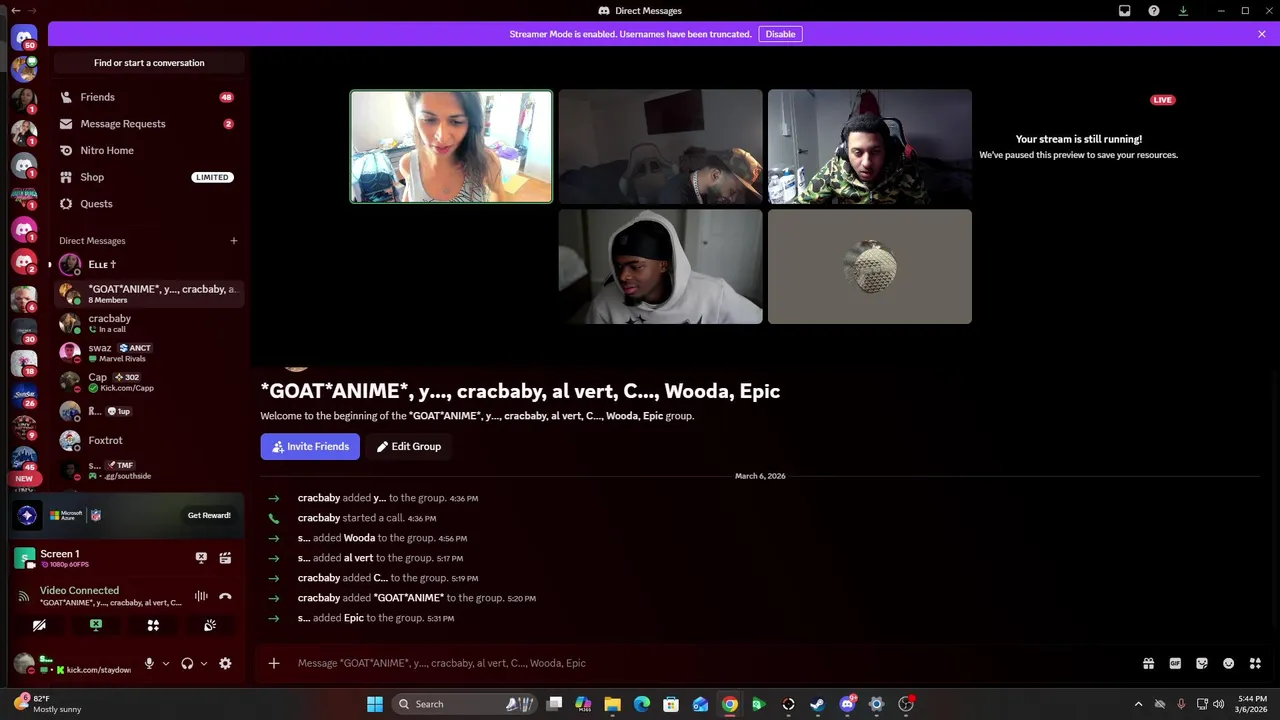Toggle the camera on or off
The height and width of the screenshot is (720, 1280).
tap(39, 625)
